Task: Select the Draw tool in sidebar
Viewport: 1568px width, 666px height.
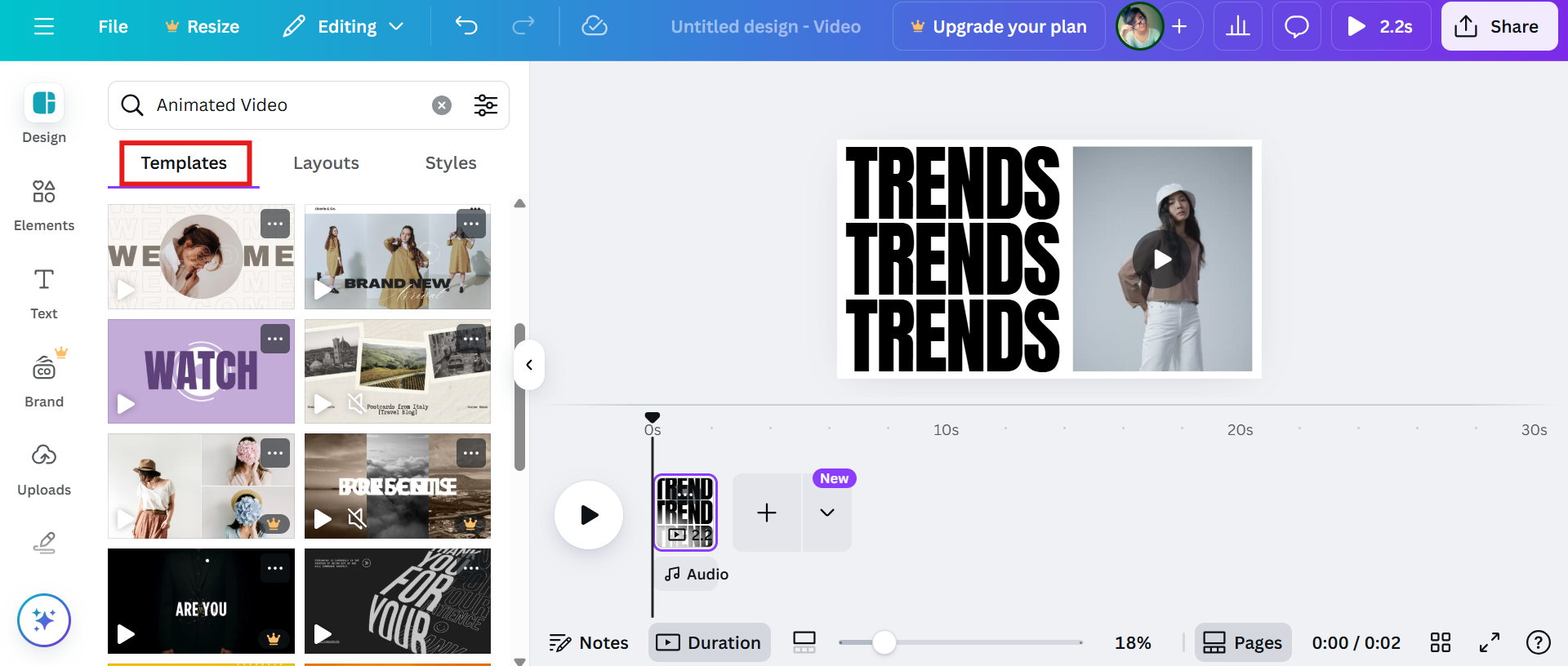Action: coord(44,543)
